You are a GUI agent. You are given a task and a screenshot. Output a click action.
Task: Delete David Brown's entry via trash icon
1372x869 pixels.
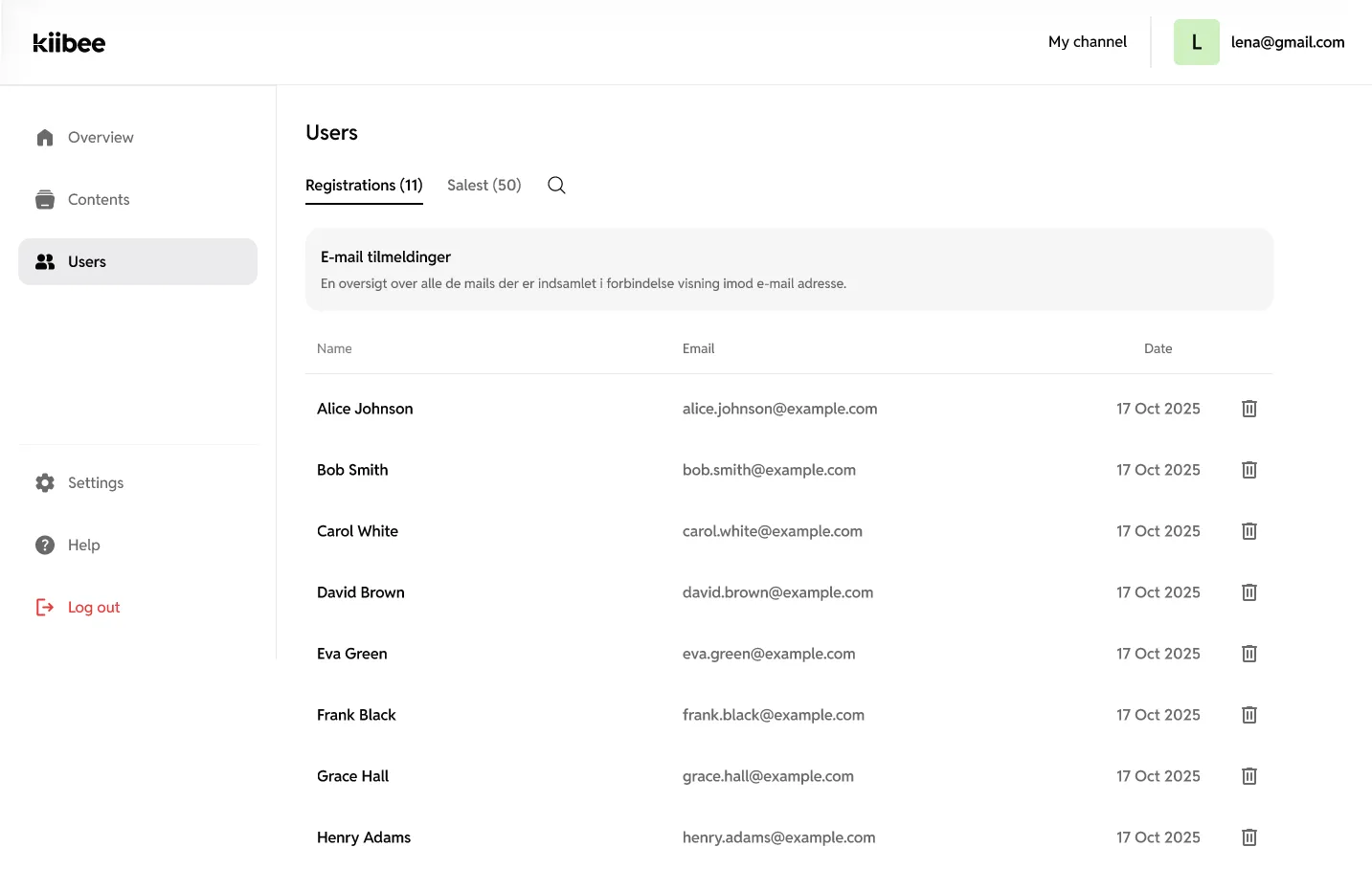pyautogui.click(x=1248, y=592)
